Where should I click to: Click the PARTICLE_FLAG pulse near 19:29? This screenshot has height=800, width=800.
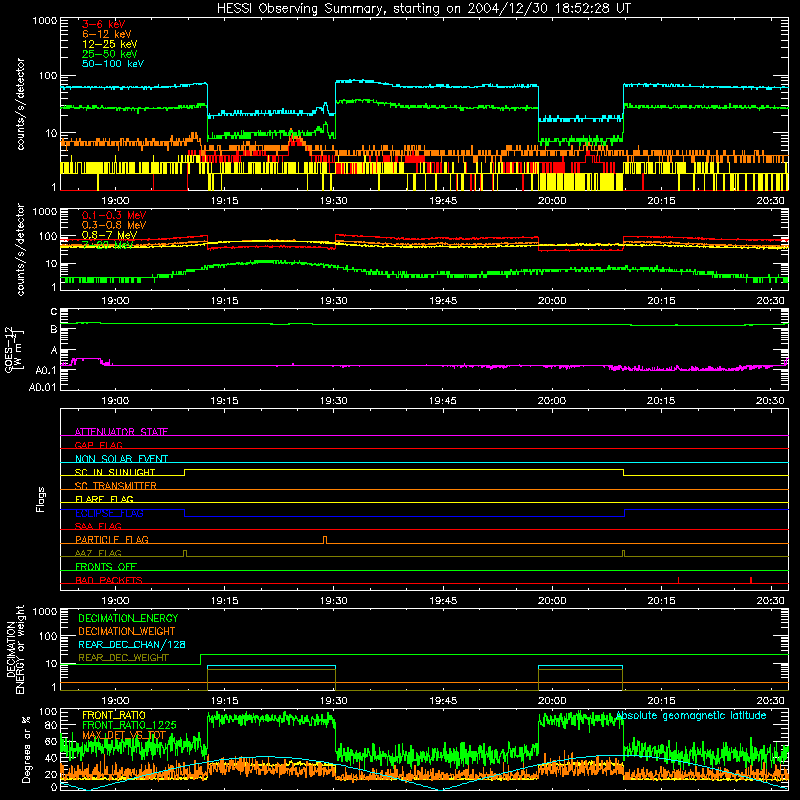click(x=325, y=540)
